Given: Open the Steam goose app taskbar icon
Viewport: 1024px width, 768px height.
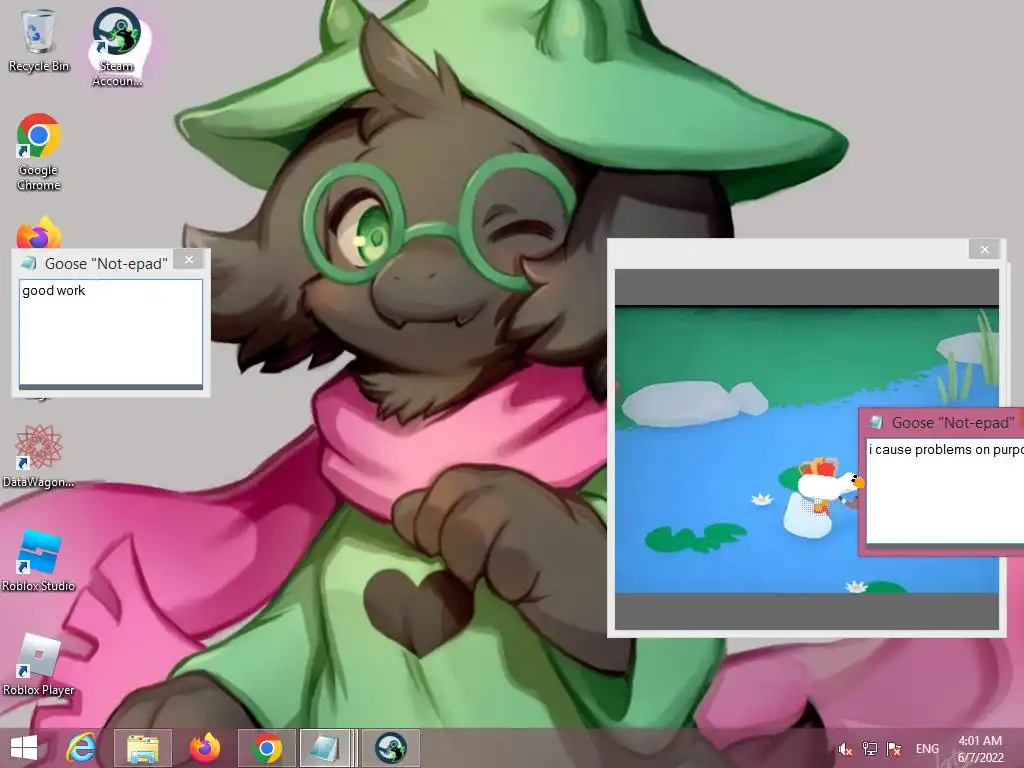Looking at the screenshot, I should point(391,748).
